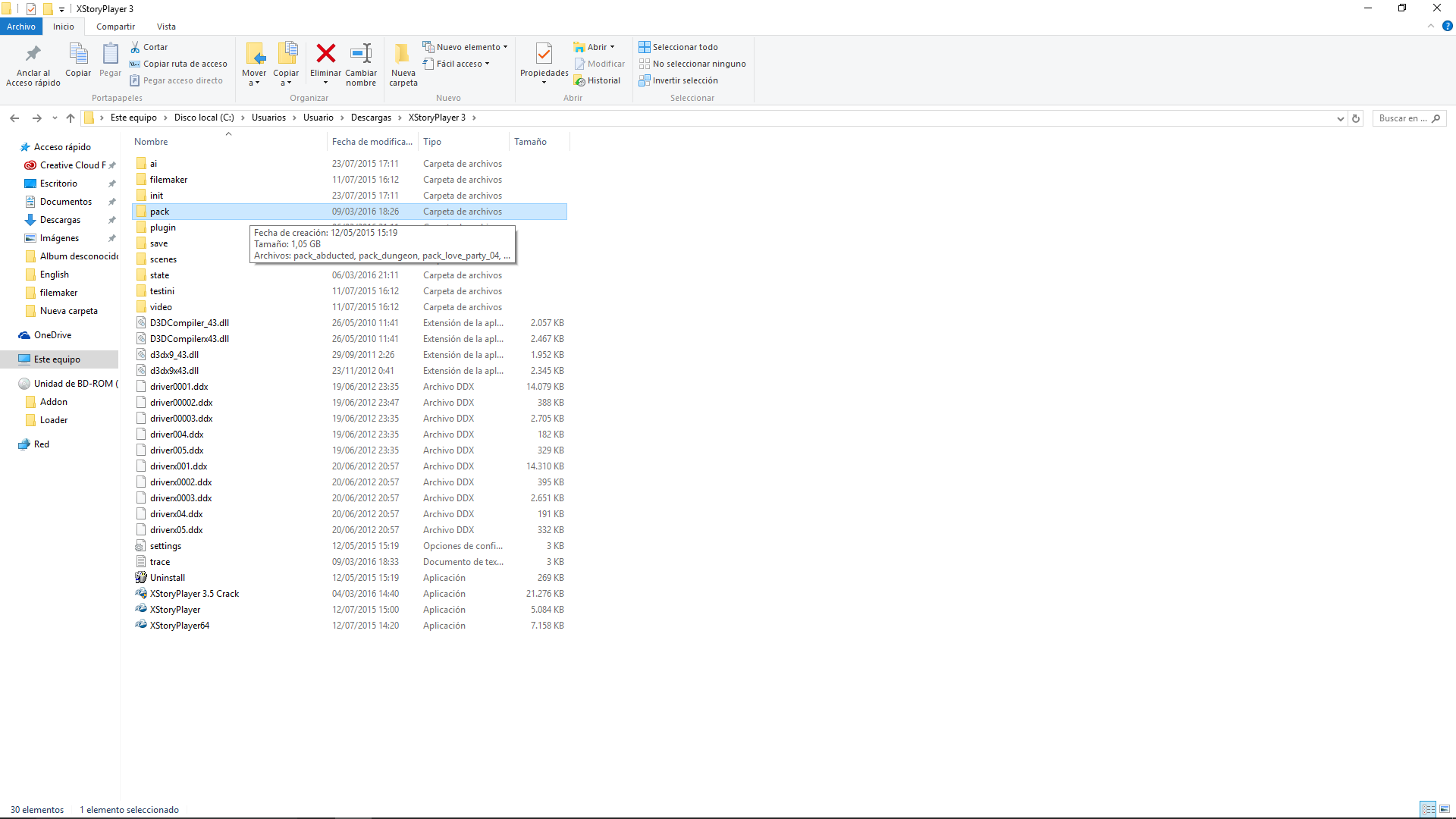
Task: Switch to the Compartir ribbon tab
Action: click(x=115, y=27)
